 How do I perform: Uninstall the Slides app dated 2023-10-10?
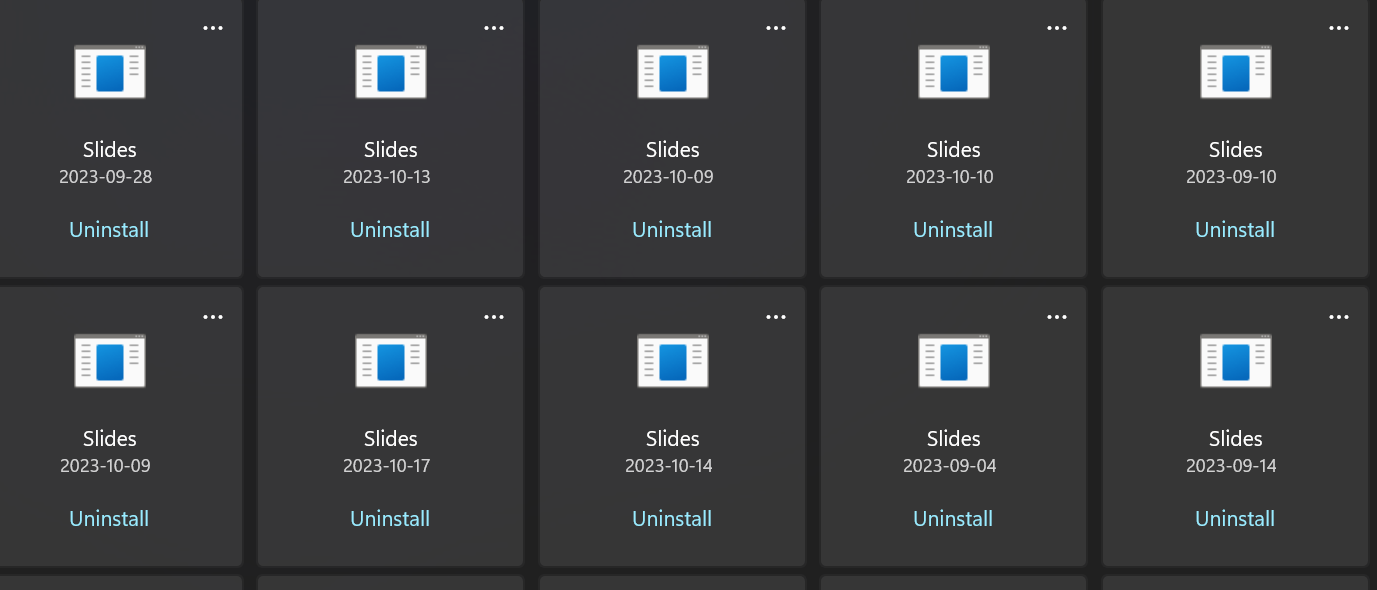[953, 230]
